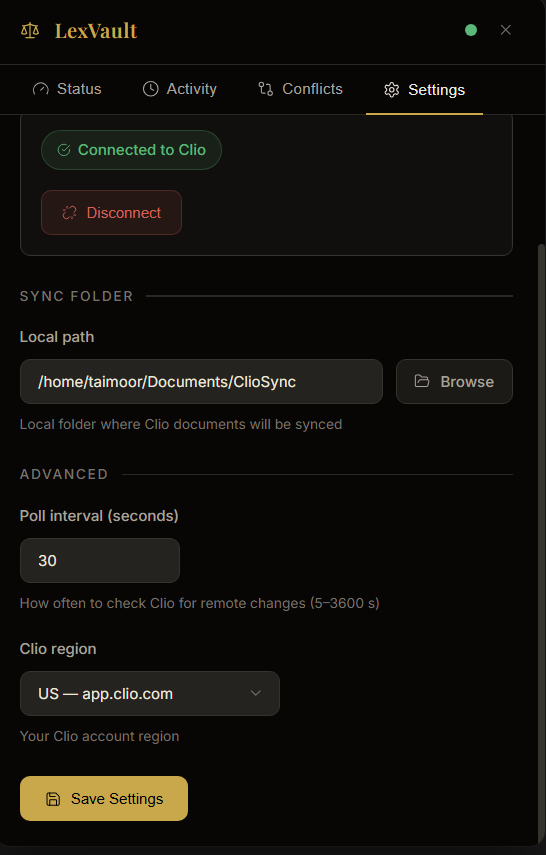Click the green connection status dot
546x855 pixels.
click(471, 30)
